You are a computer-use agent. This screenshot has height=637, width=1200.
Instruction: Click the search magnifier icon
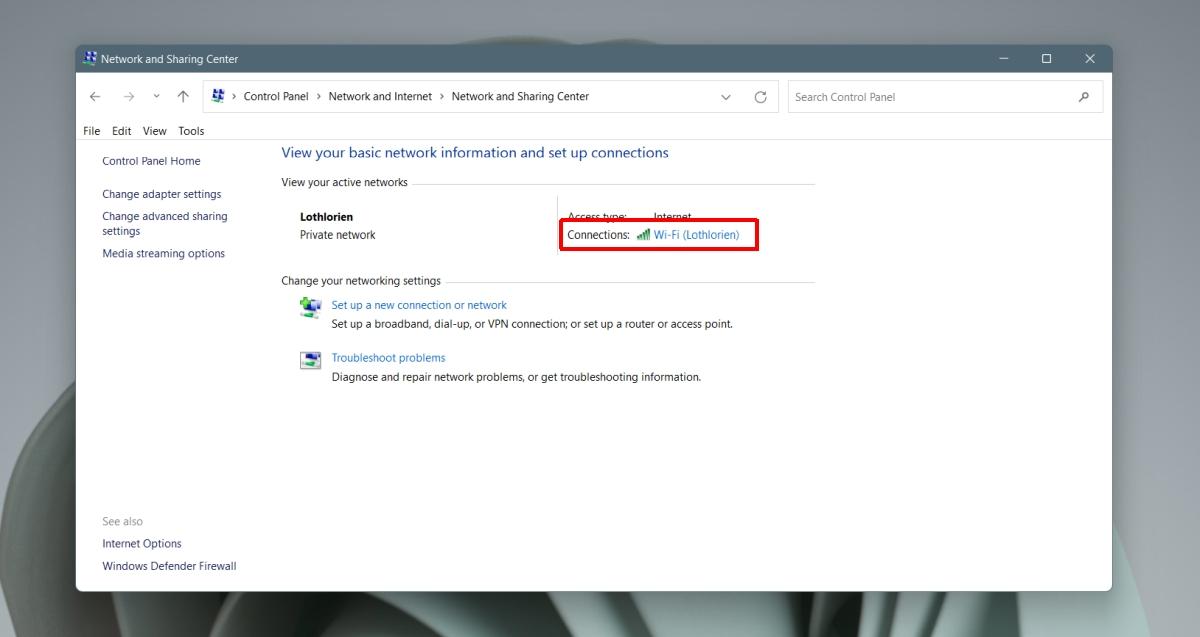click(x=1084, y=97)
